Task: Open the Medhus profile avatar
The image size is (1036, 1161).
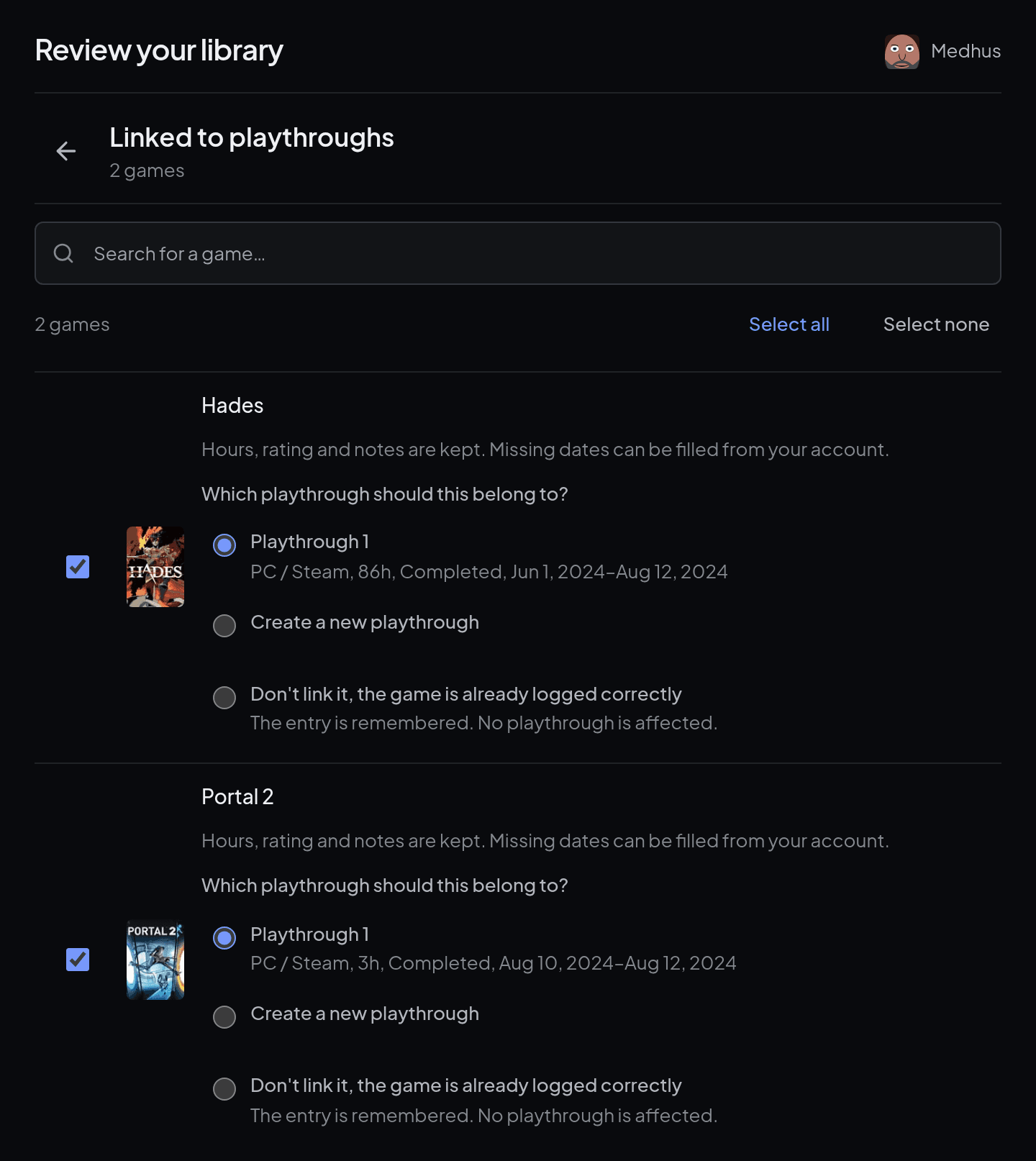Action: point(902,51)
